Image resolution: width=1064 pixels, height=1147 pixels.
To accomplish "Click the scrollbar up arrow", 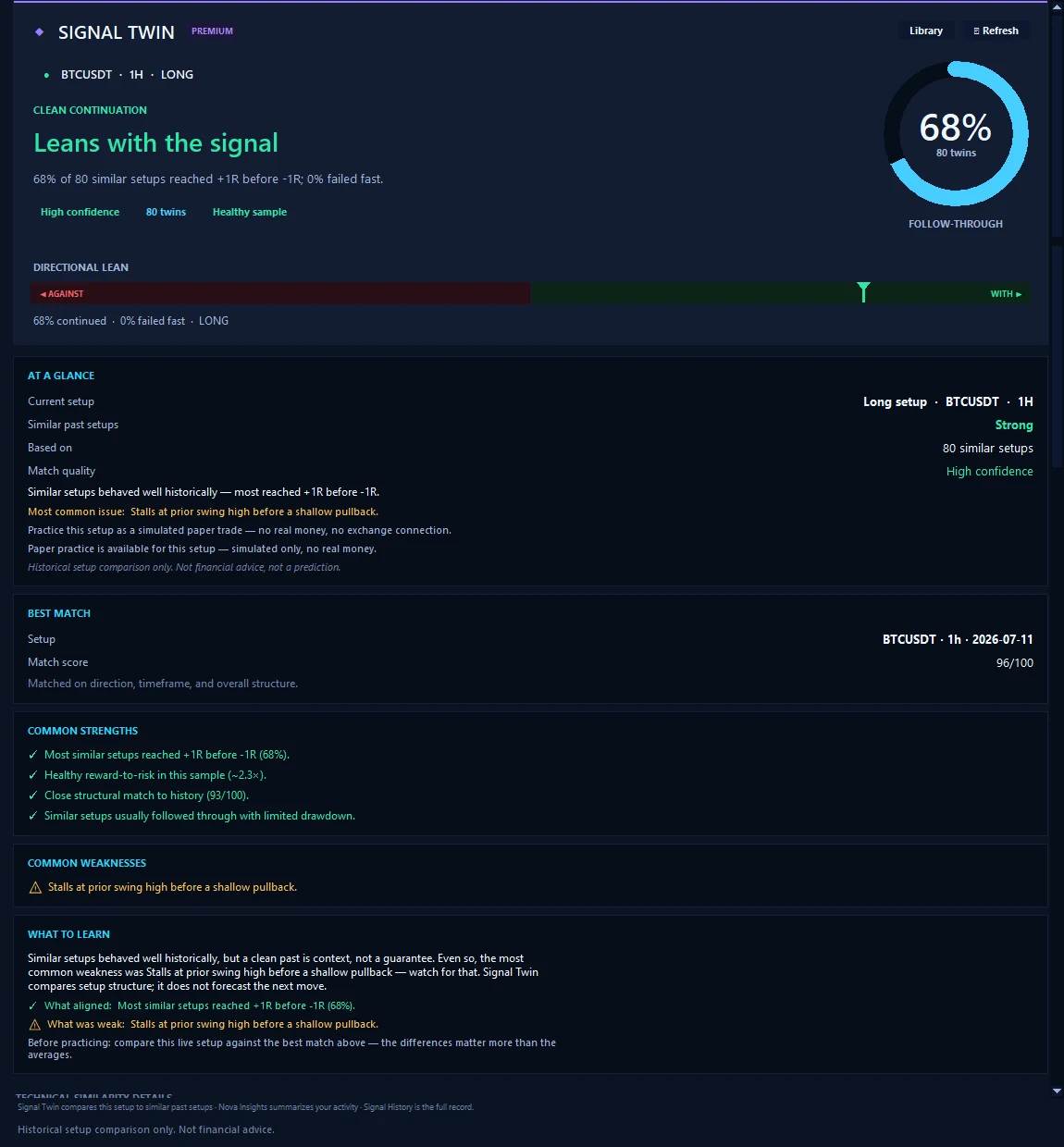I will [1057, 6].
